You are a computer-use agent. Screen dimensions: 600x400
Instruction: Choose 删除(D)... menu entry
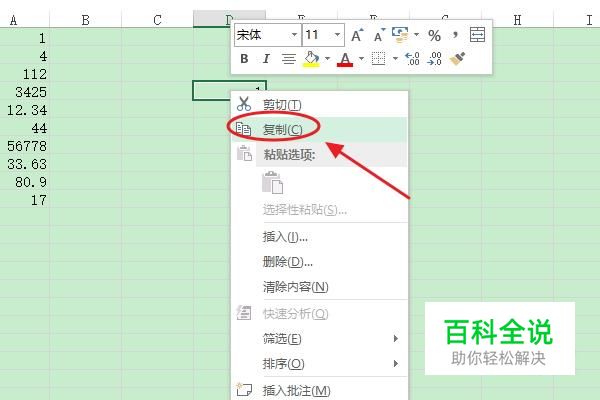pyautogui.click(x=320, y=262)
